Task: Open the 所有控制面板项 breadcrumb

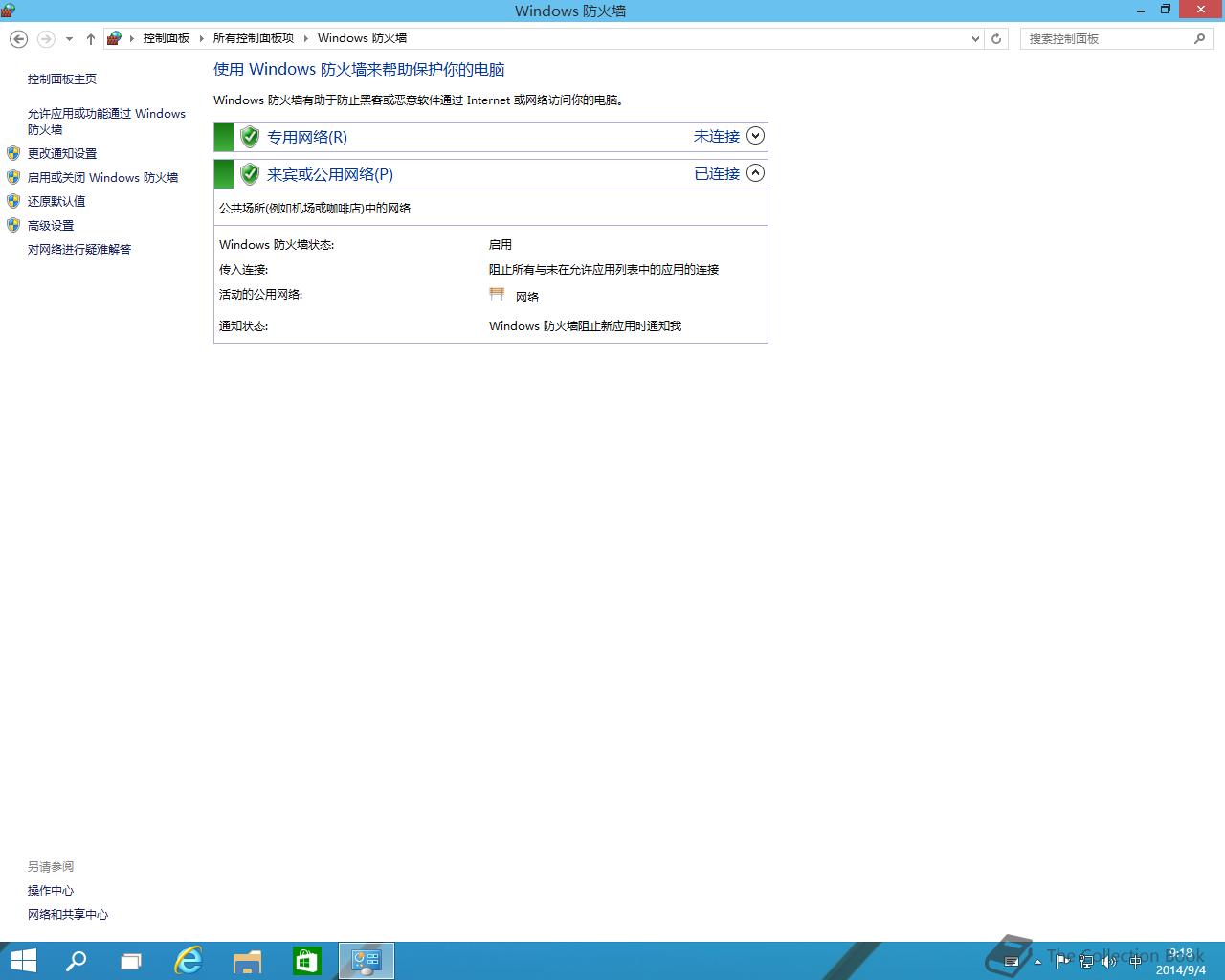Action: click(254, 38)
